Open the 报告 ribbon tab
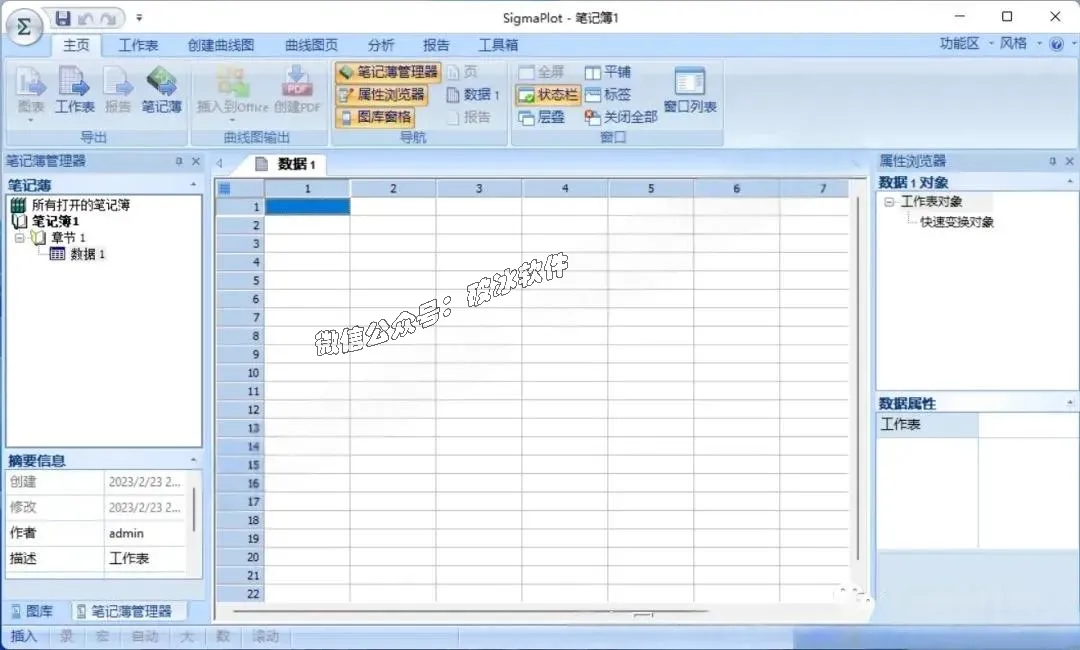Screen dimensions: 1080x650 coord(436,45)
